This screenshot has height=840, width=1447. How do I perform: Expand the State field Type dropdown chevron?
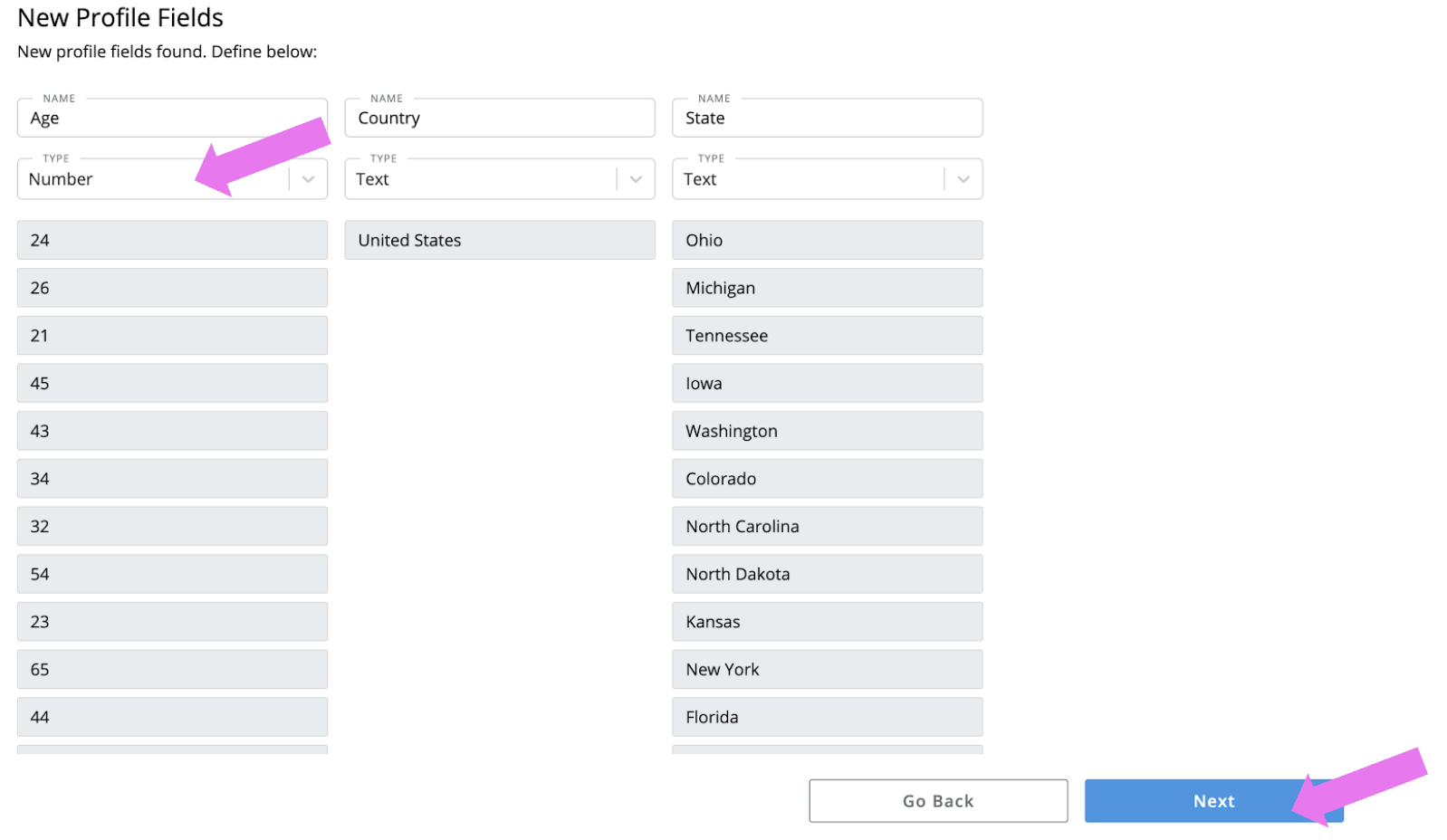[963, 179]
